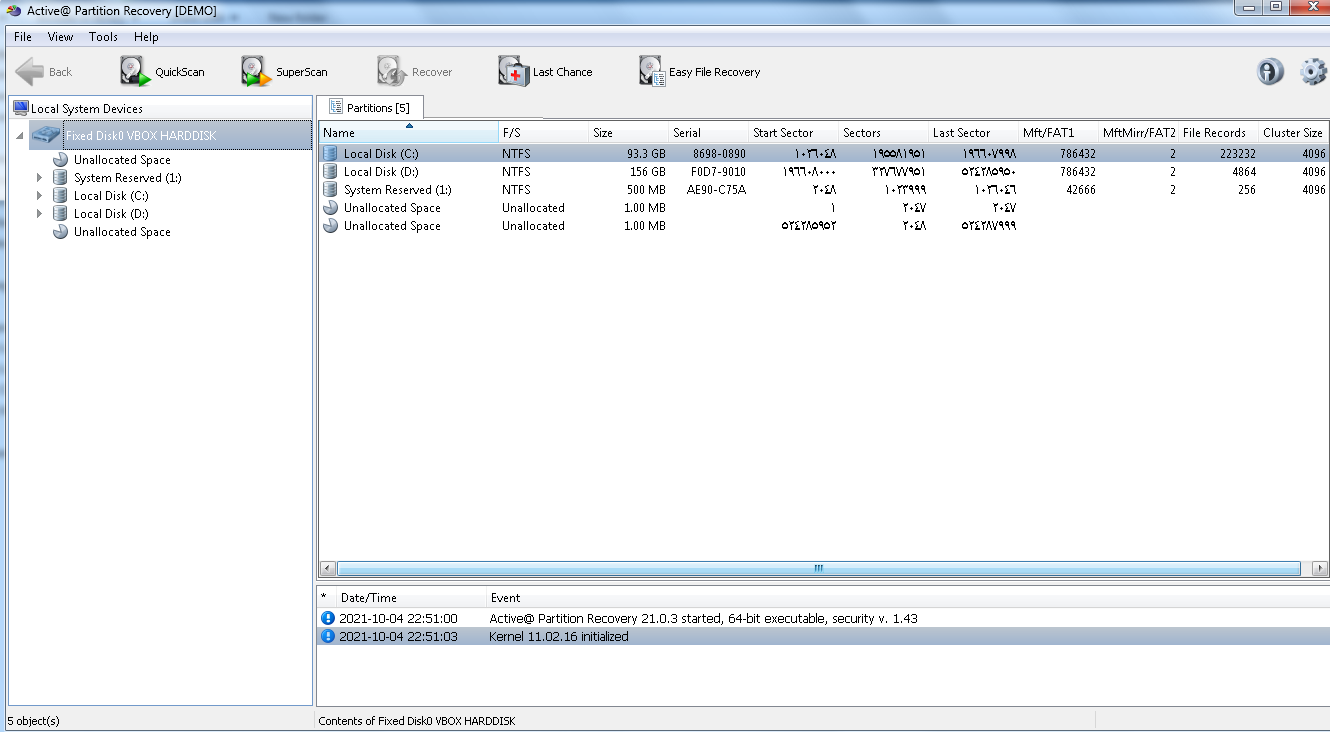Sort by the Size column header
The width and height of the screenshot is (1330, 732).
tap(628, 133)
